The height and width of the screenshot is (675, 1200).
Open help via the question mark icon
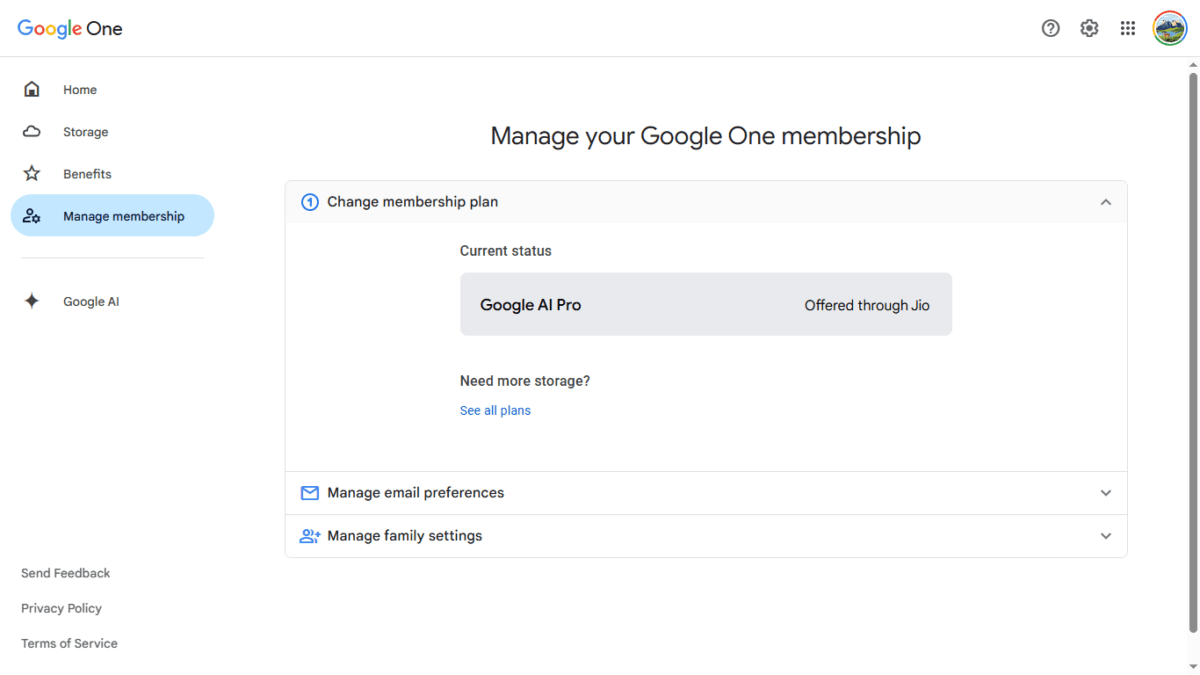1050,28
